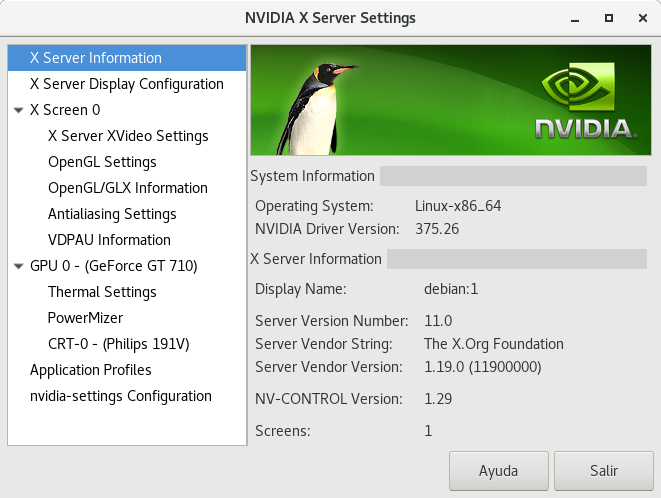Show OpenGL/GLX Information page

click(x=128, y=188)
